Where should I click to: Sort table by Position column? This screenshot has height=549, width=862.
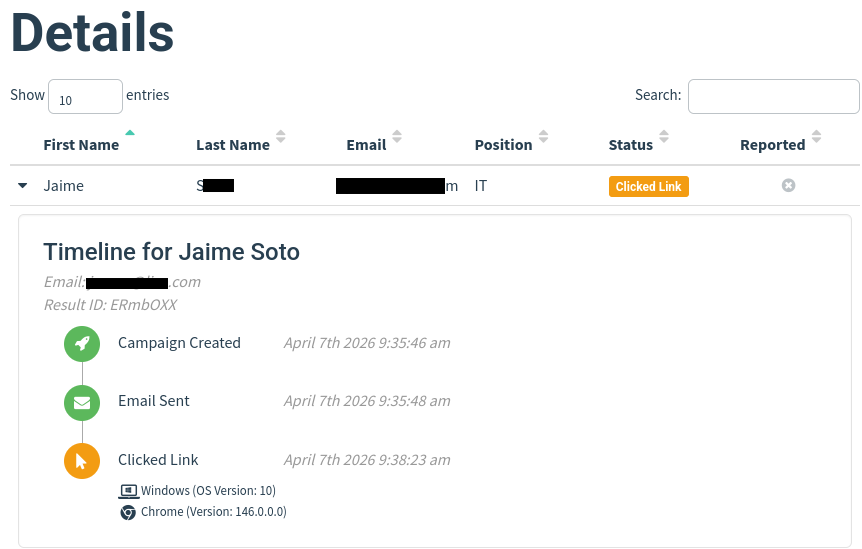503,144
